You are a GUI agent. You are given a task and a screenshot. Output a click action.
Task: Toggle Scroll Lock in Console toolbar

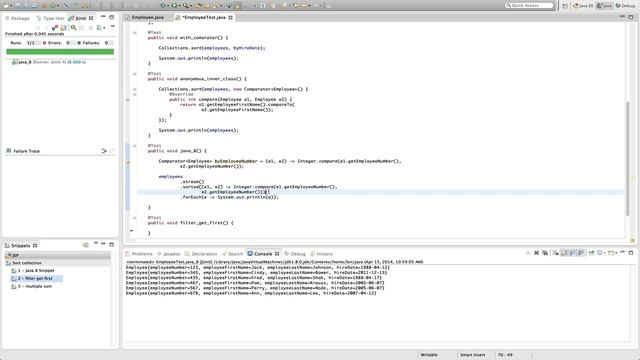564,253
